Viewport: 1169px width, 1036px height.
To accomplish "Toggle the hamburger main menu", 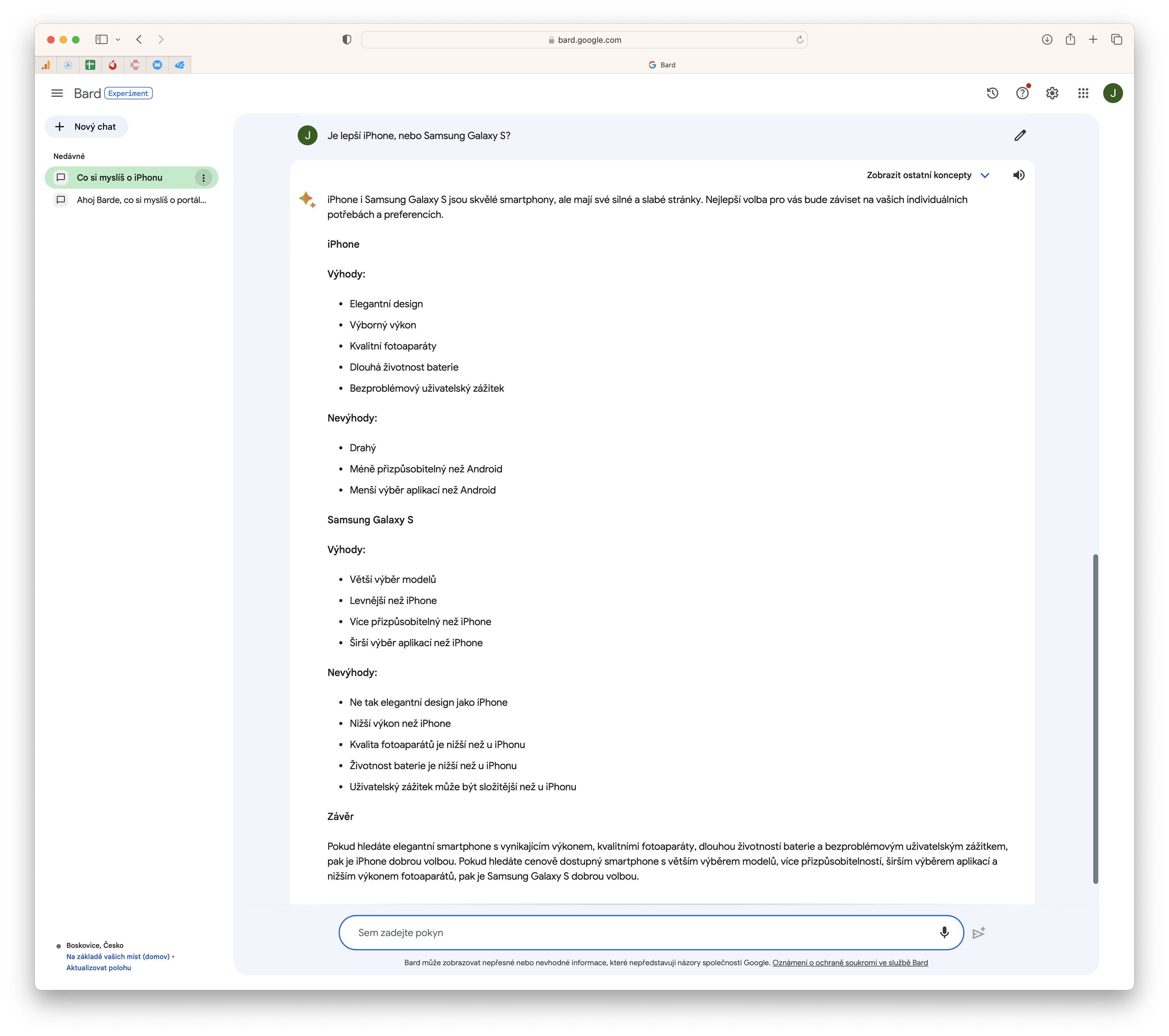I will click(x=57, y=93).
